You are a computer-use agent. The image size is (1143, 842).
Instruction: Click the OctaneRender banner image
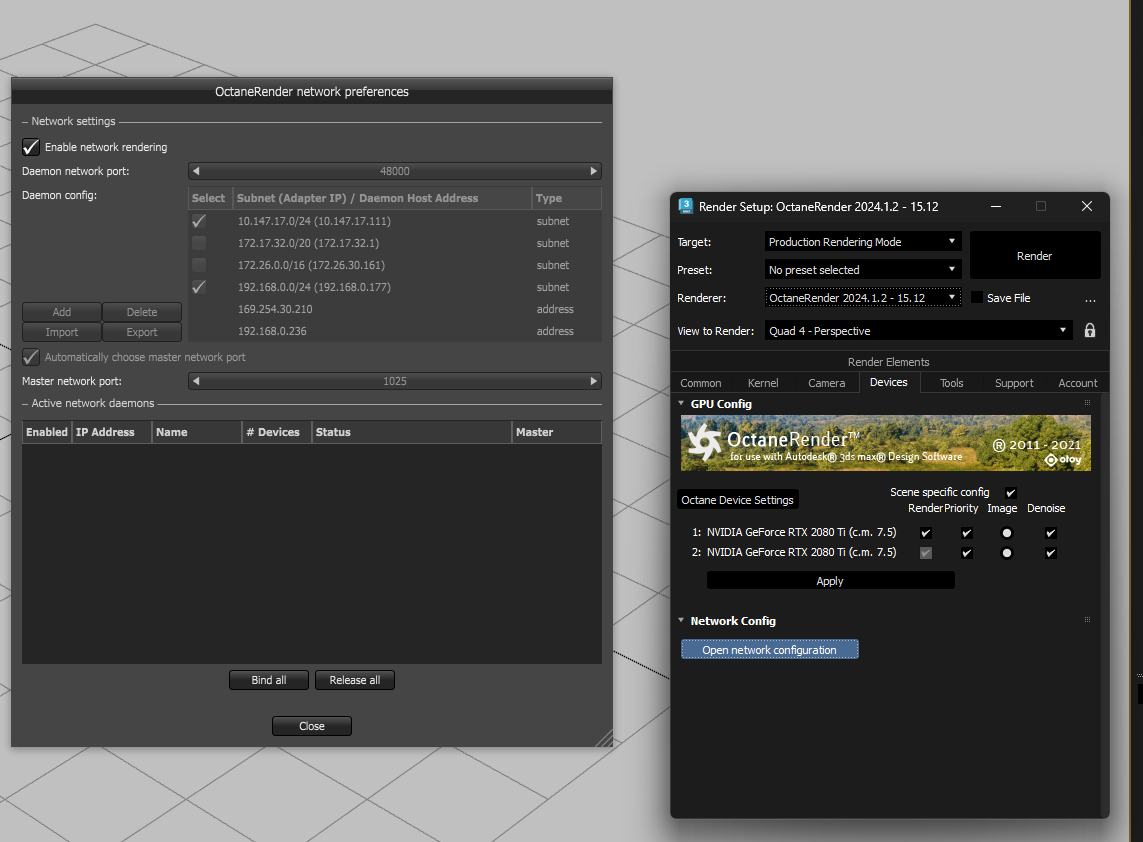pos(886,443)
